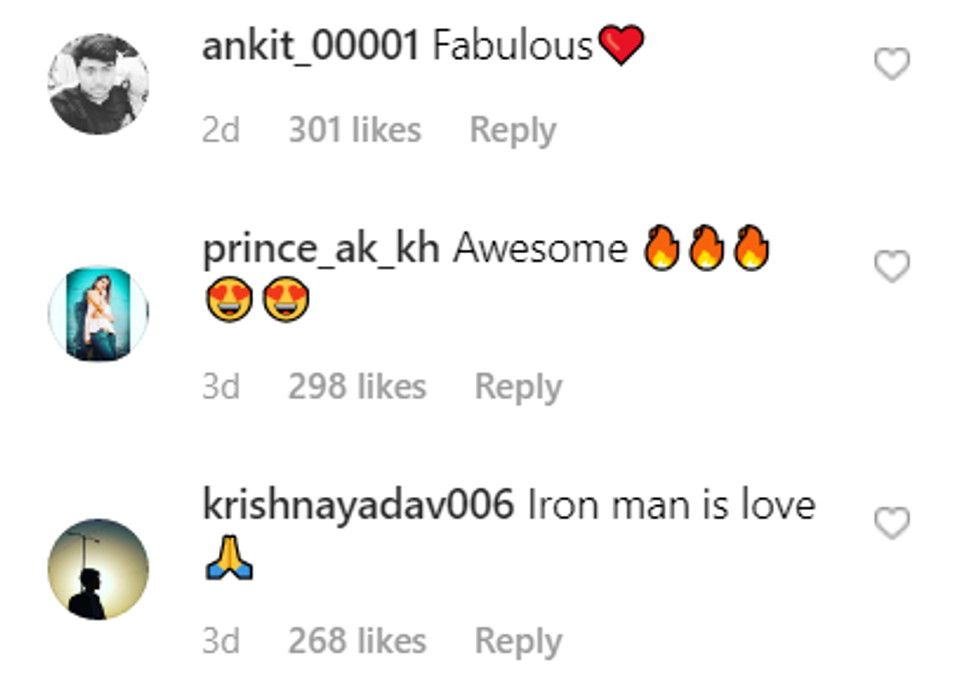The height and width of the screenshot is (697, 980).
Task: Open ankit_00001's profile picture
Action: click(x=98, y=84)
